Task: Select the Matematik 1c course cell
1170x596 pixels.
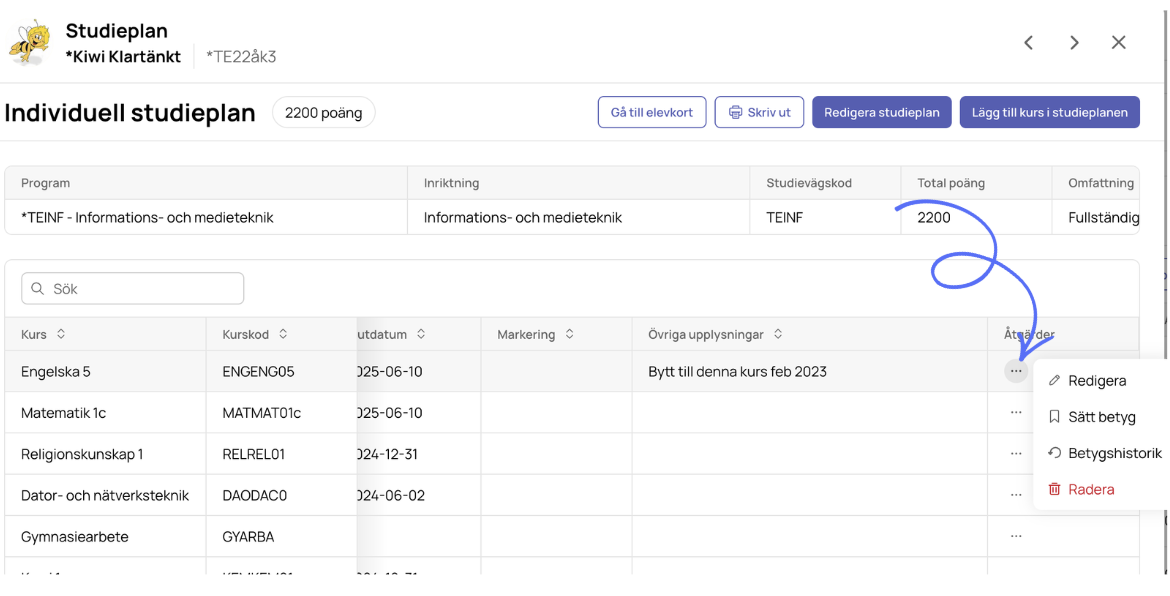Action: [105, 413]
